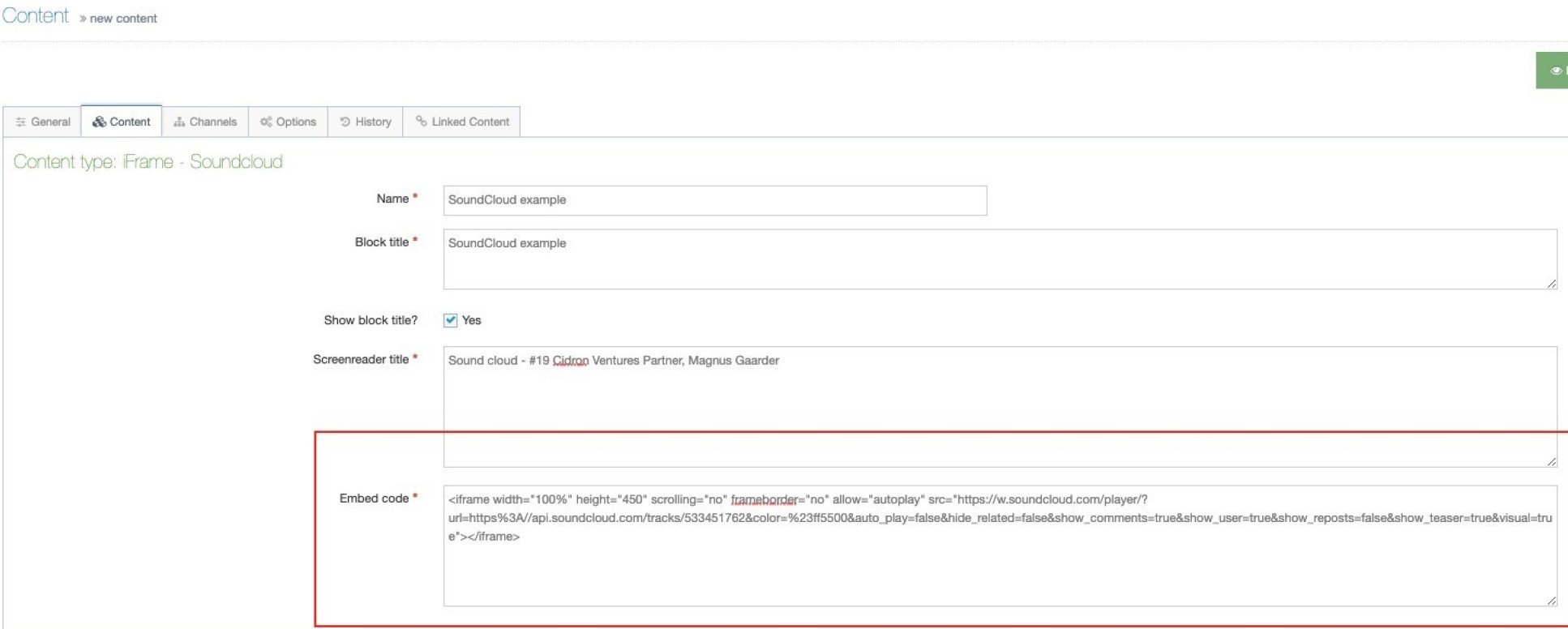Click the Embed code field label

(374, 498)
